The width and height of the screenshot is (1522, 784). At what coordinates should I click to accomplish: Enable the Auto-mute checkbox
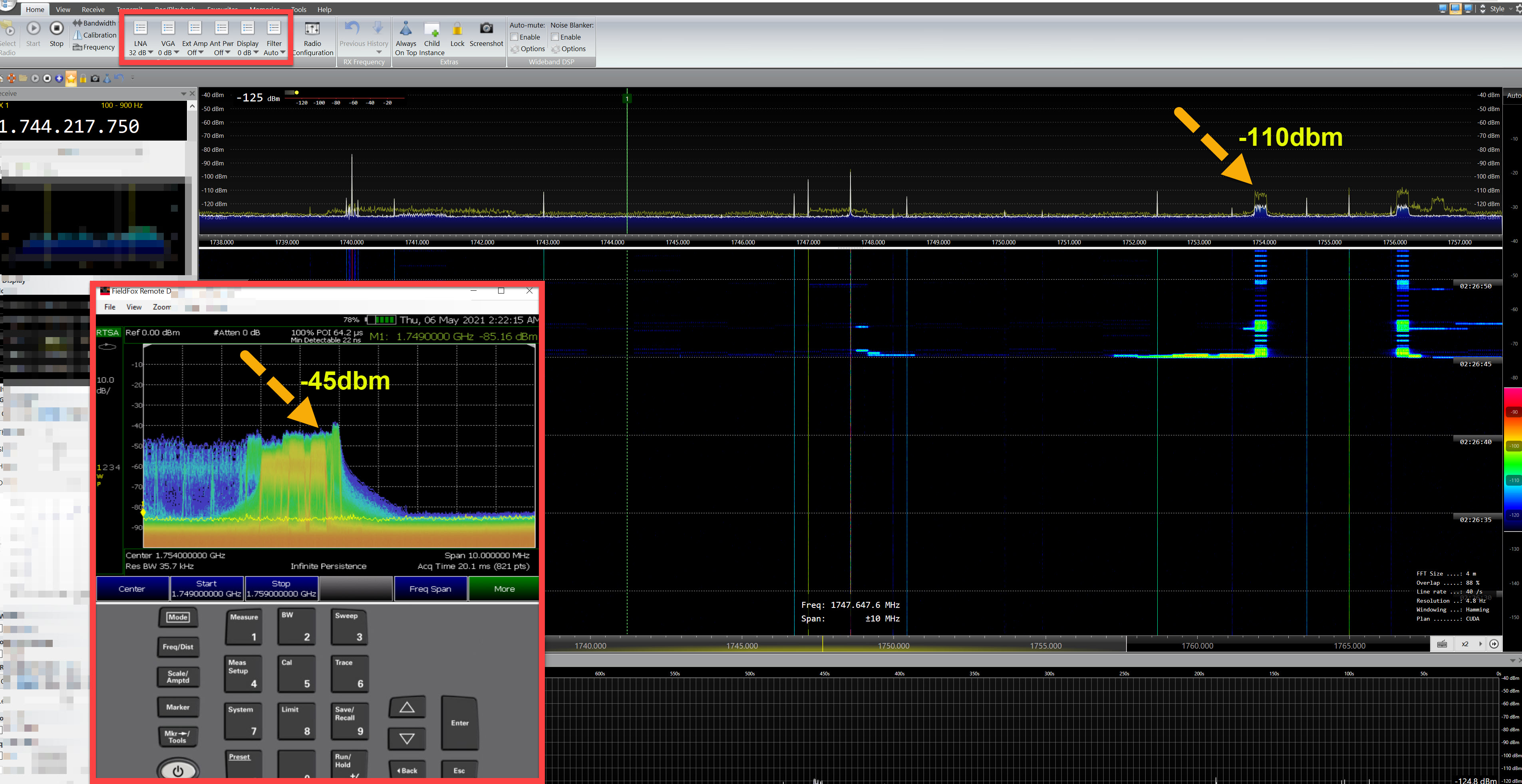click(515, 37)
